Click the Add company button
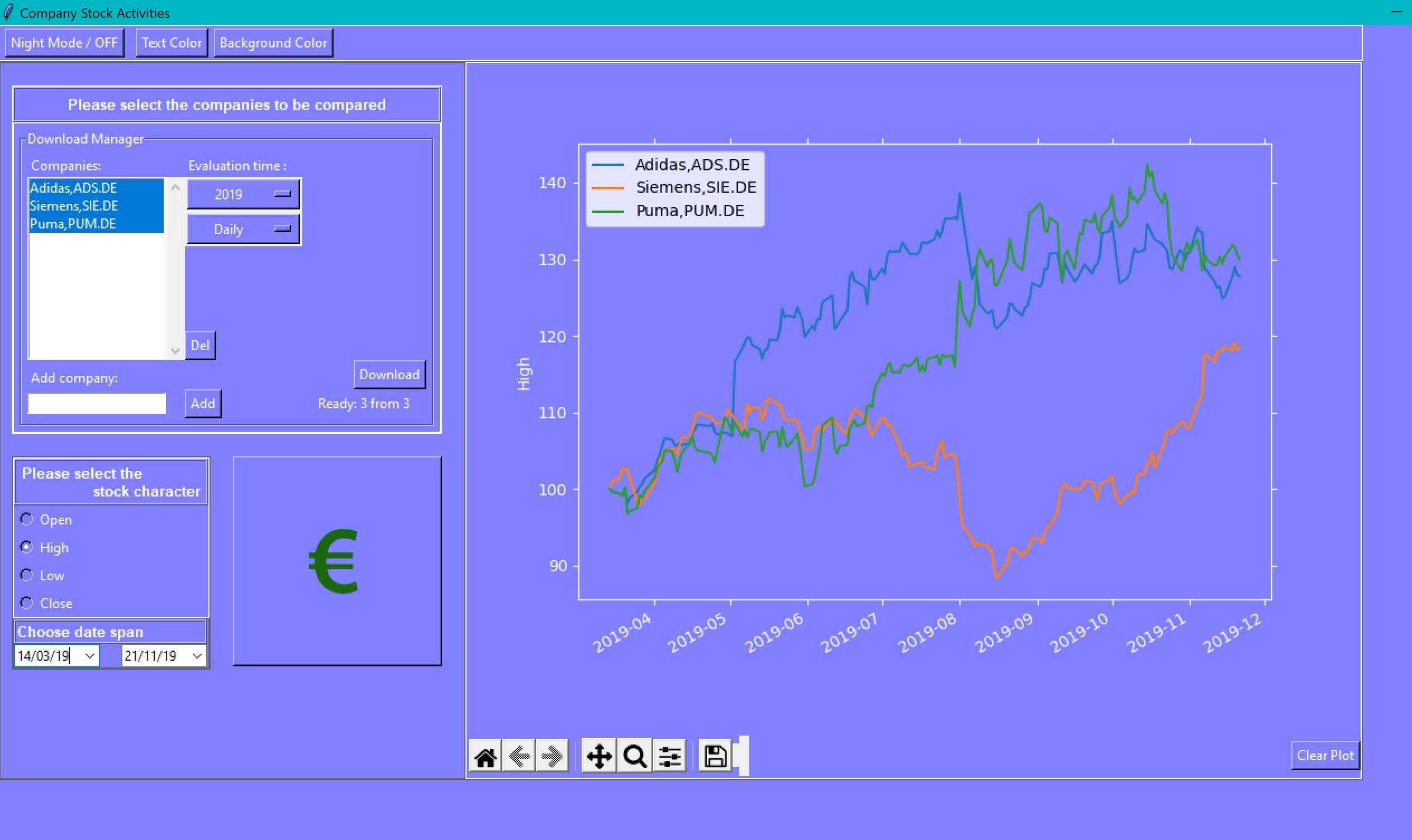 (x=203, y=404)
